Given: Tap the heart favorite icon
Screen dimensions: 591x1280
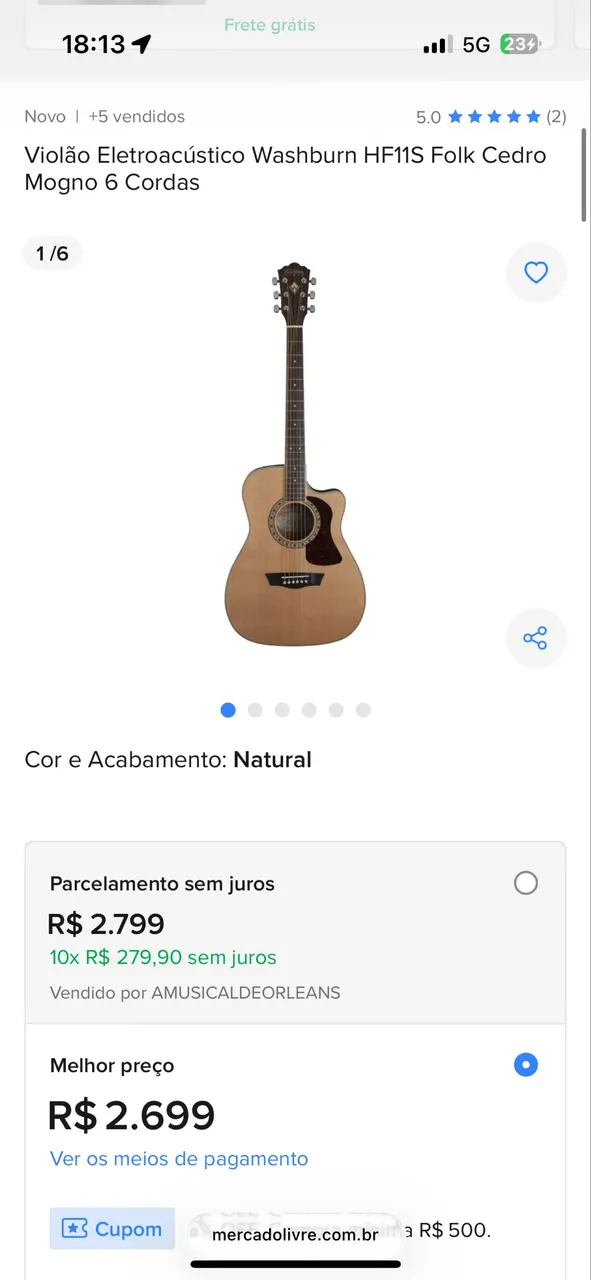Looking at the screenshot, I should (x=536, y=272).
